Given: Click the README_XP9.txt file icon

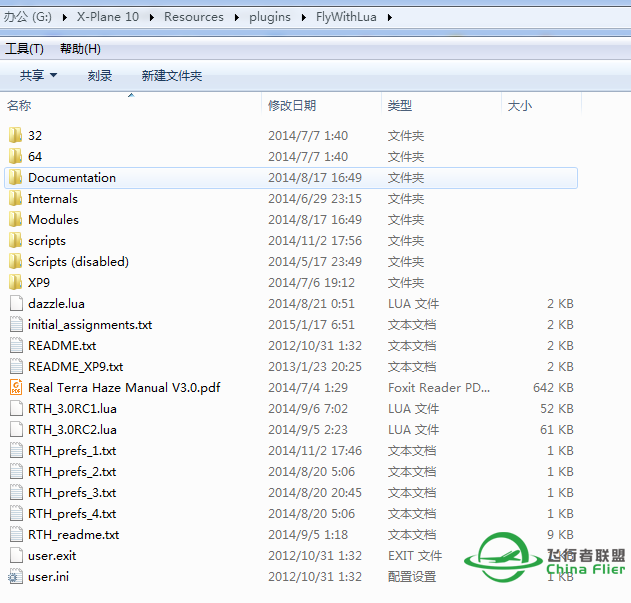Looking at the screenshot, I should coord(16,366).
